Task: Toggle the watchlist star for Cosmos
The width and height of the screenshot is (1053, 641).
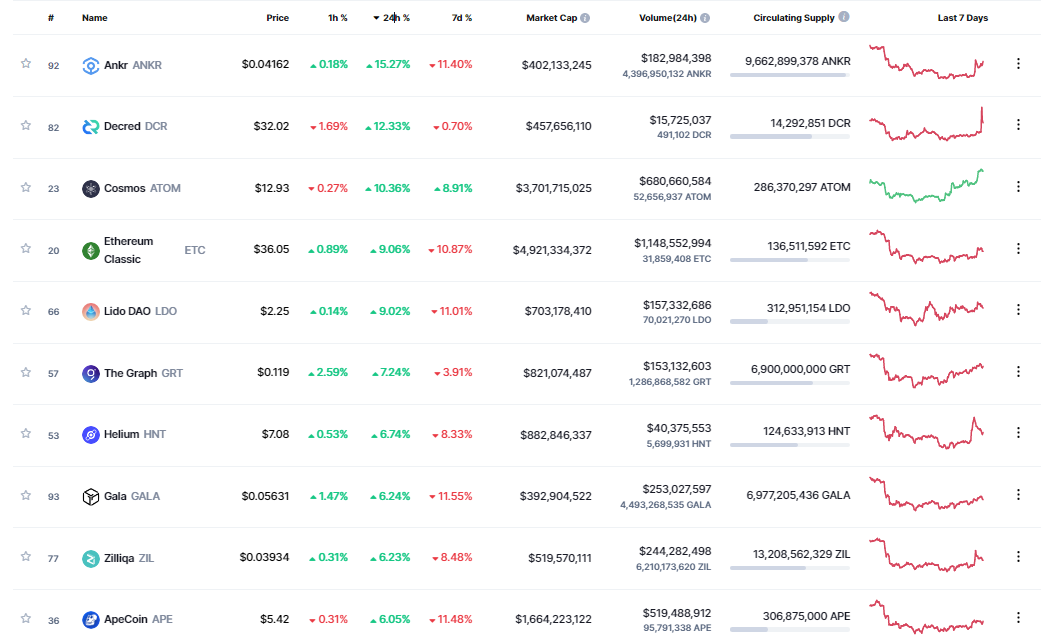Action: coord(26,187)
